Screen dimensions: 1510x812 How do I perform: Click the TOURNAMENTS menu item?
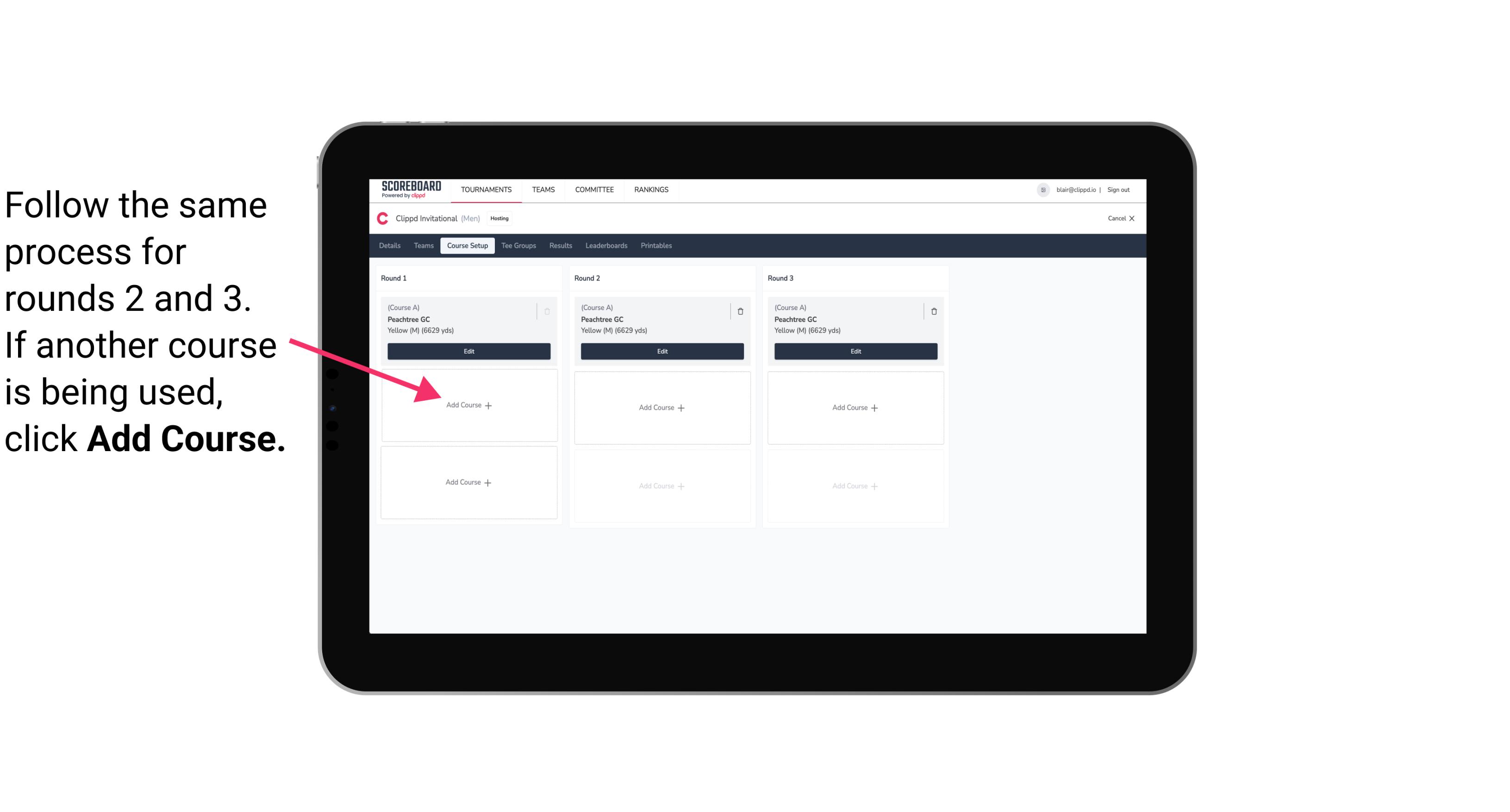pos(486,189)
